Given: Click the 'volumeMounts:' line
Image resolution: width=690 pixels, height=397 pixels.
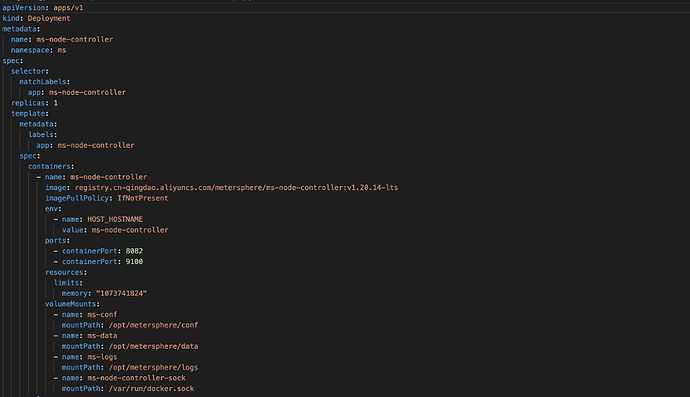Looking at the screenshot, I should click(72, 304).
